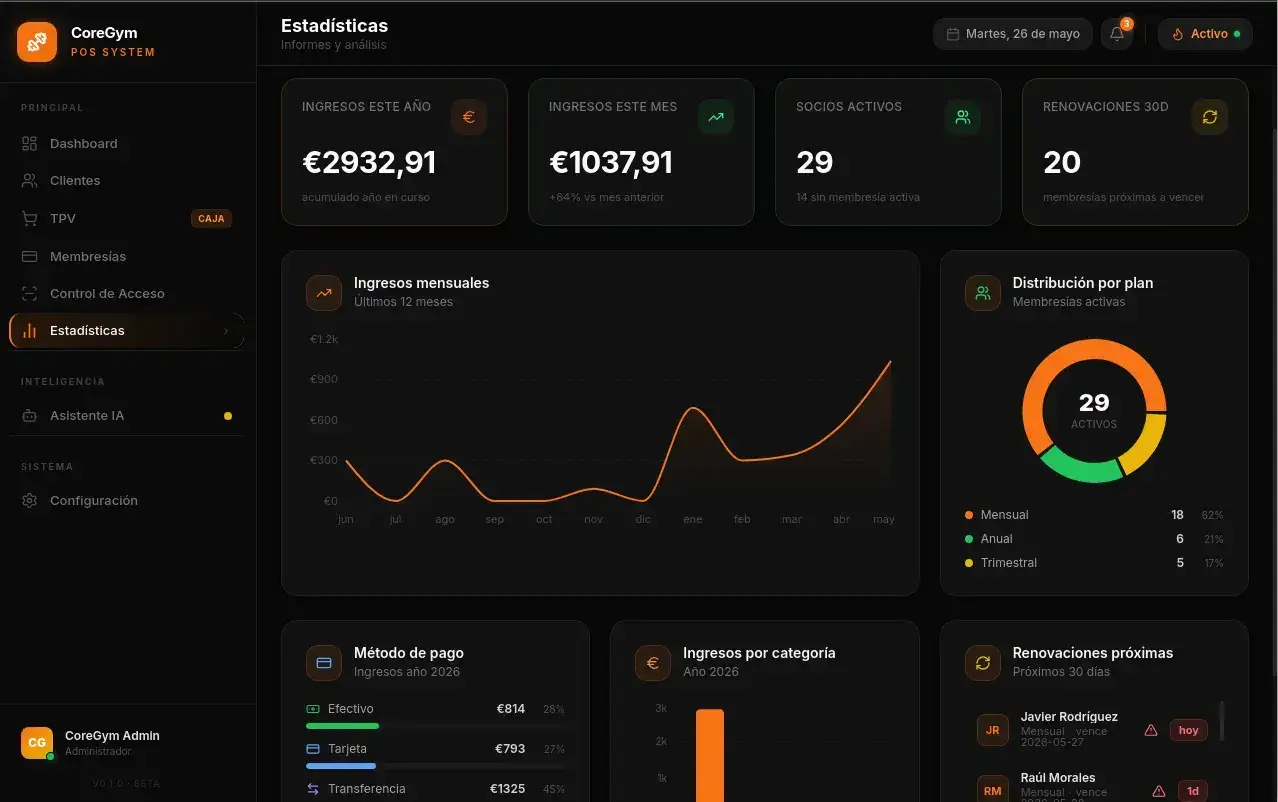Navigate to Control de Acceso
The image size is (1278, 802).
tap(126, 293)
